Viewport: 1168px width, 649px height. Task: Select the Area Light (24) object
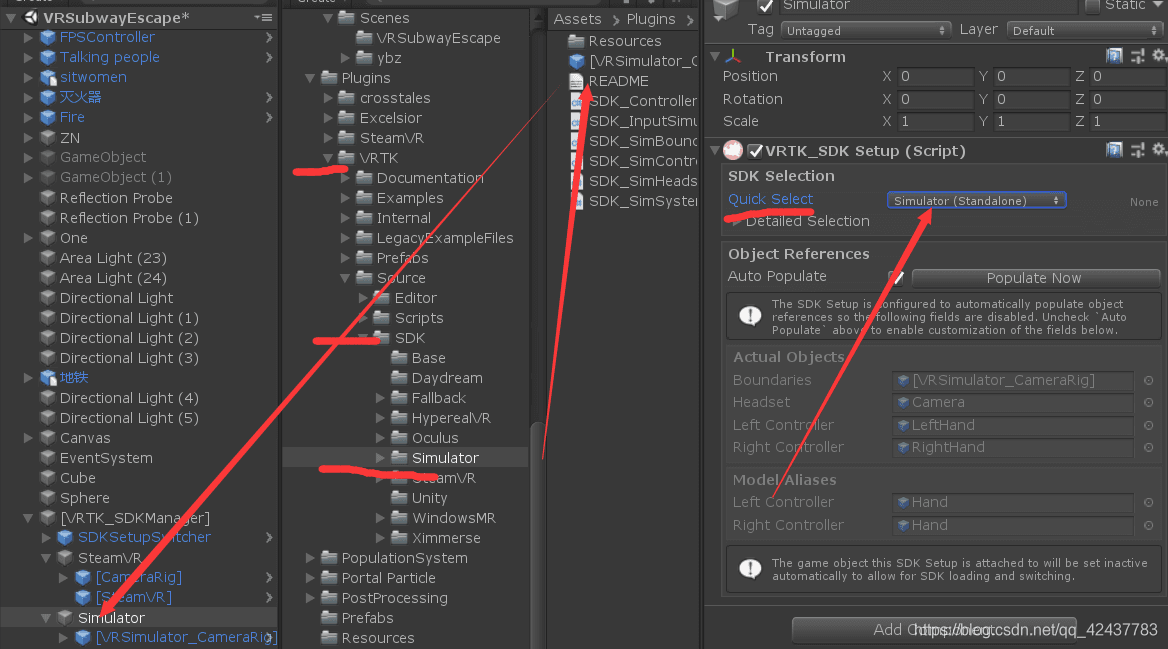[113, 278]
